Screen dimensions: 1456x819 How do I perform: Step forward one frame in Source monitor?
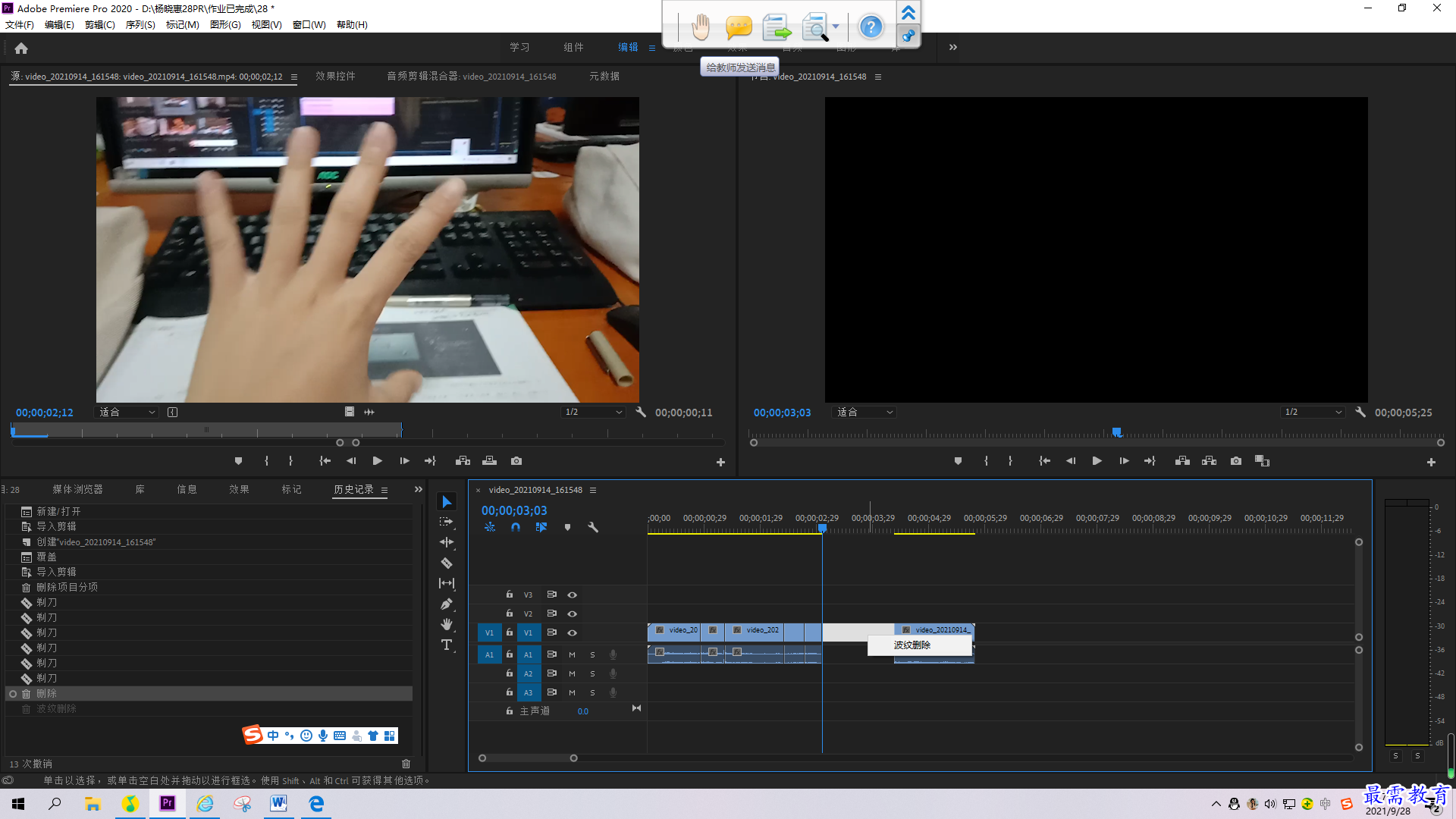click(405, 461)
